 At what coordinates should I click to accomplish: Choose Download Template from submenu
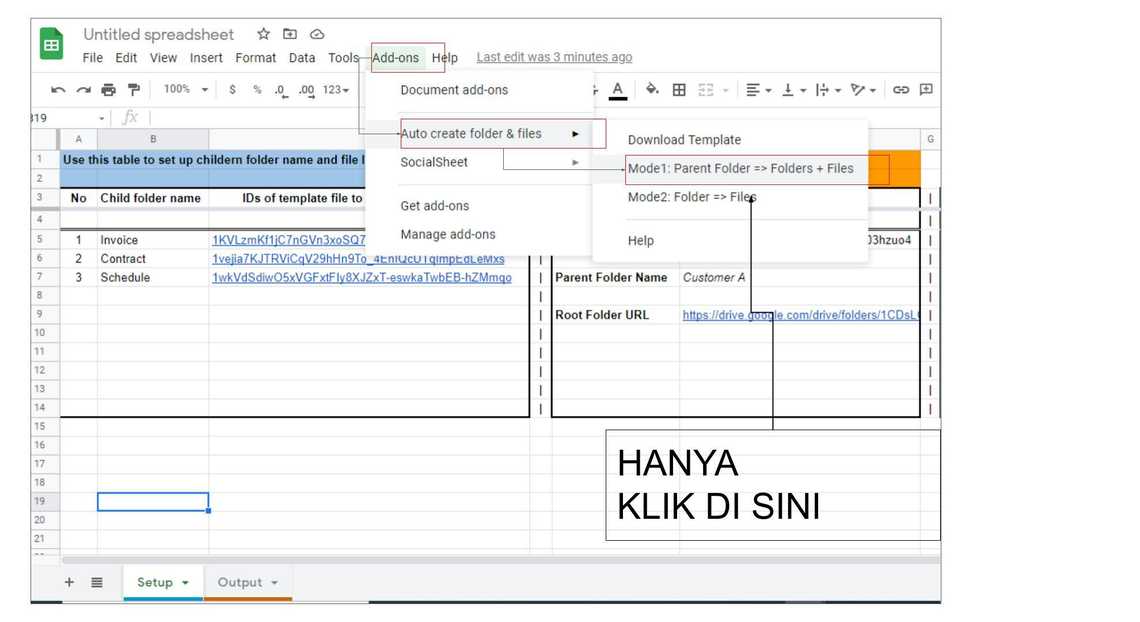point(684,140)
